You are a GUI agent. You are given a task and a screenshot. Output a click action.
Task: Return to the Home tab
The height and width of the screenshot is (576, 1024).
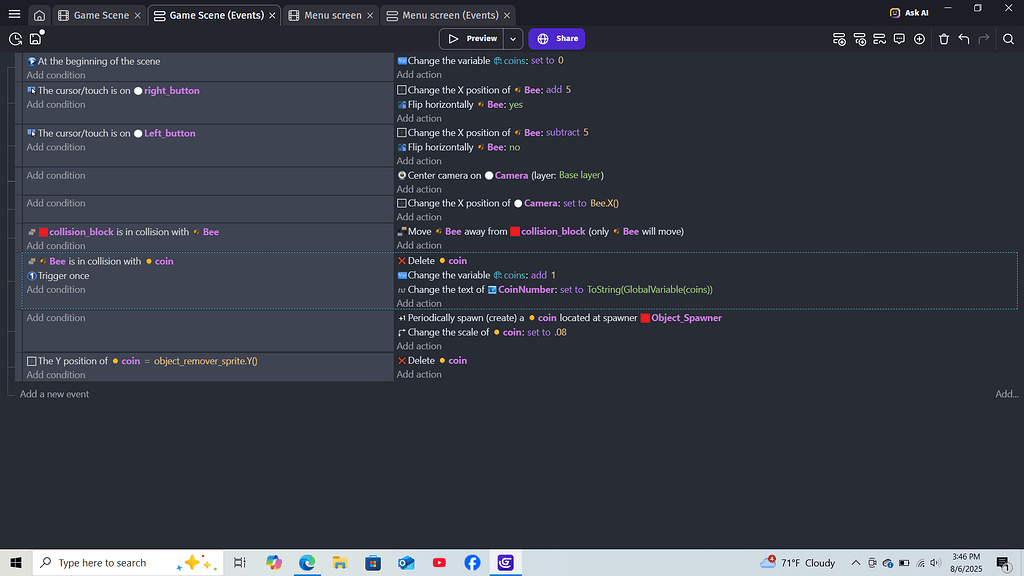[38, 14]
